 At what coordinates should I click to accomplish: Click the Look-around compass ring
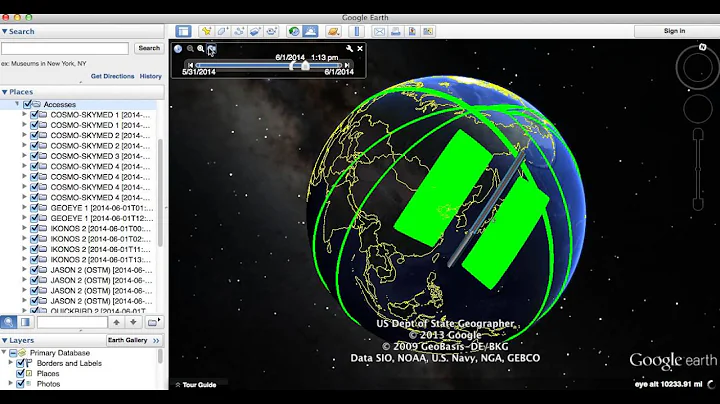click(x=697, y=67)
